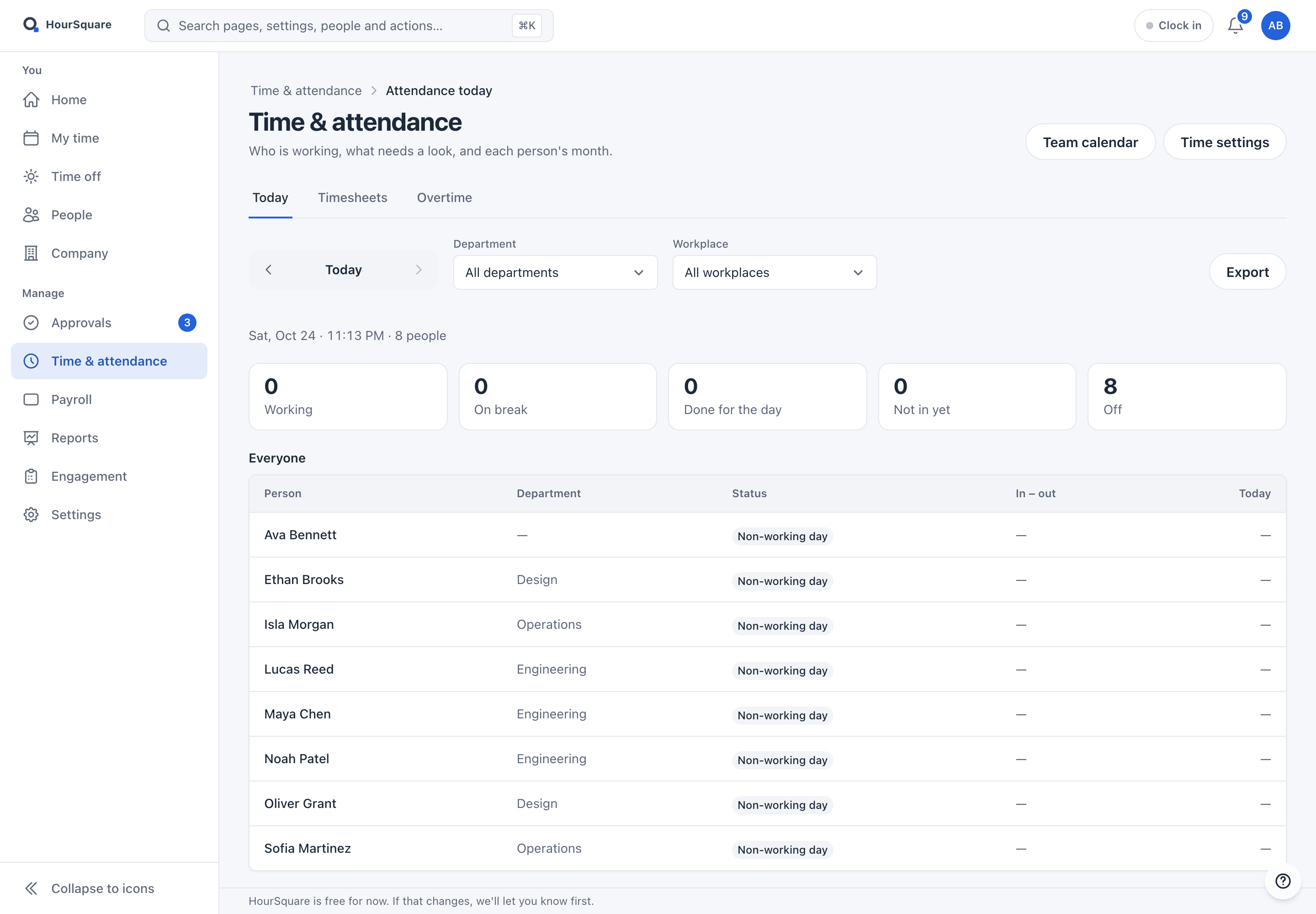
Task: Switch to the Overtime tab
Action: [445, 197]
